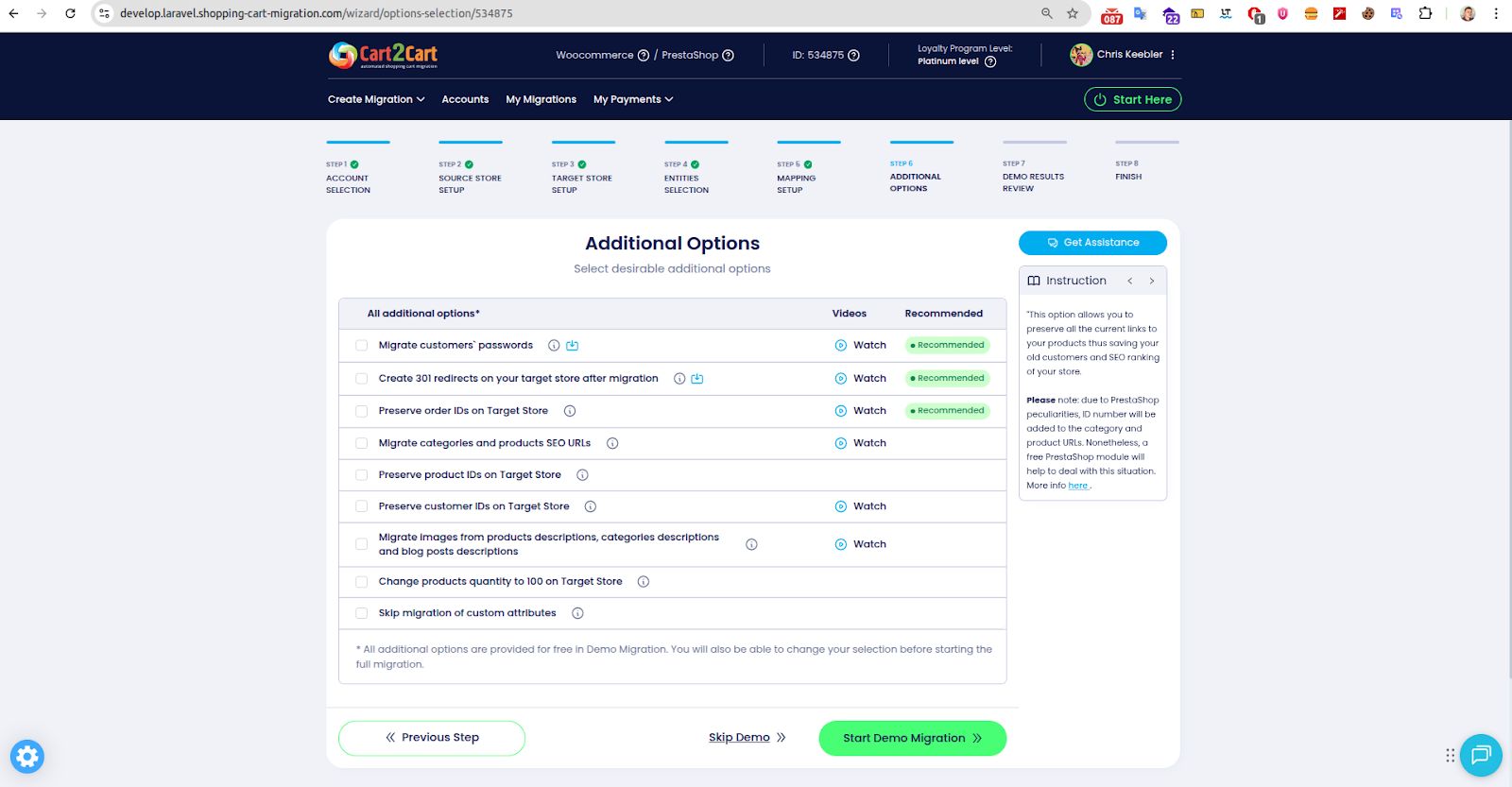
Task: Click the Step 6 Additional Options step
Action: pyautogui.click(x=921, y=168)
